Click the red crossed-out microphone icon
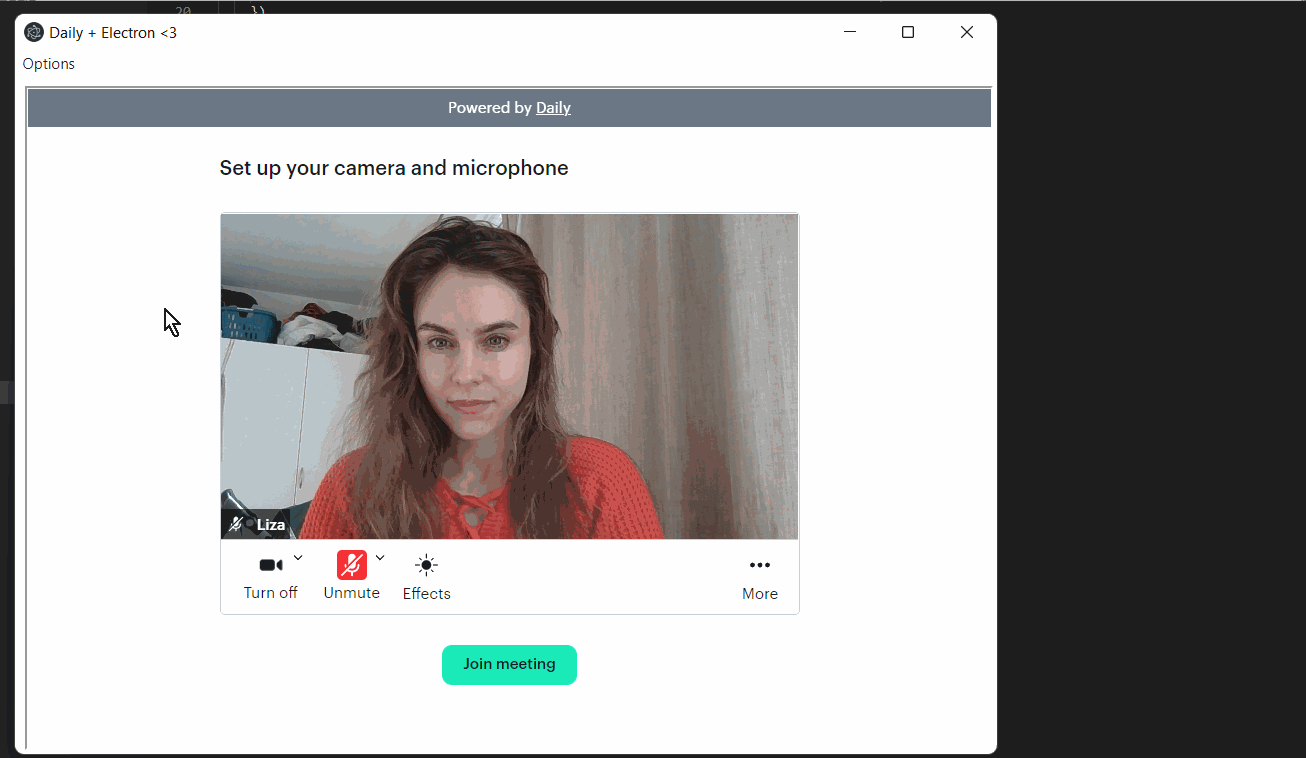1306x758 pixels. tap(351, 564)
